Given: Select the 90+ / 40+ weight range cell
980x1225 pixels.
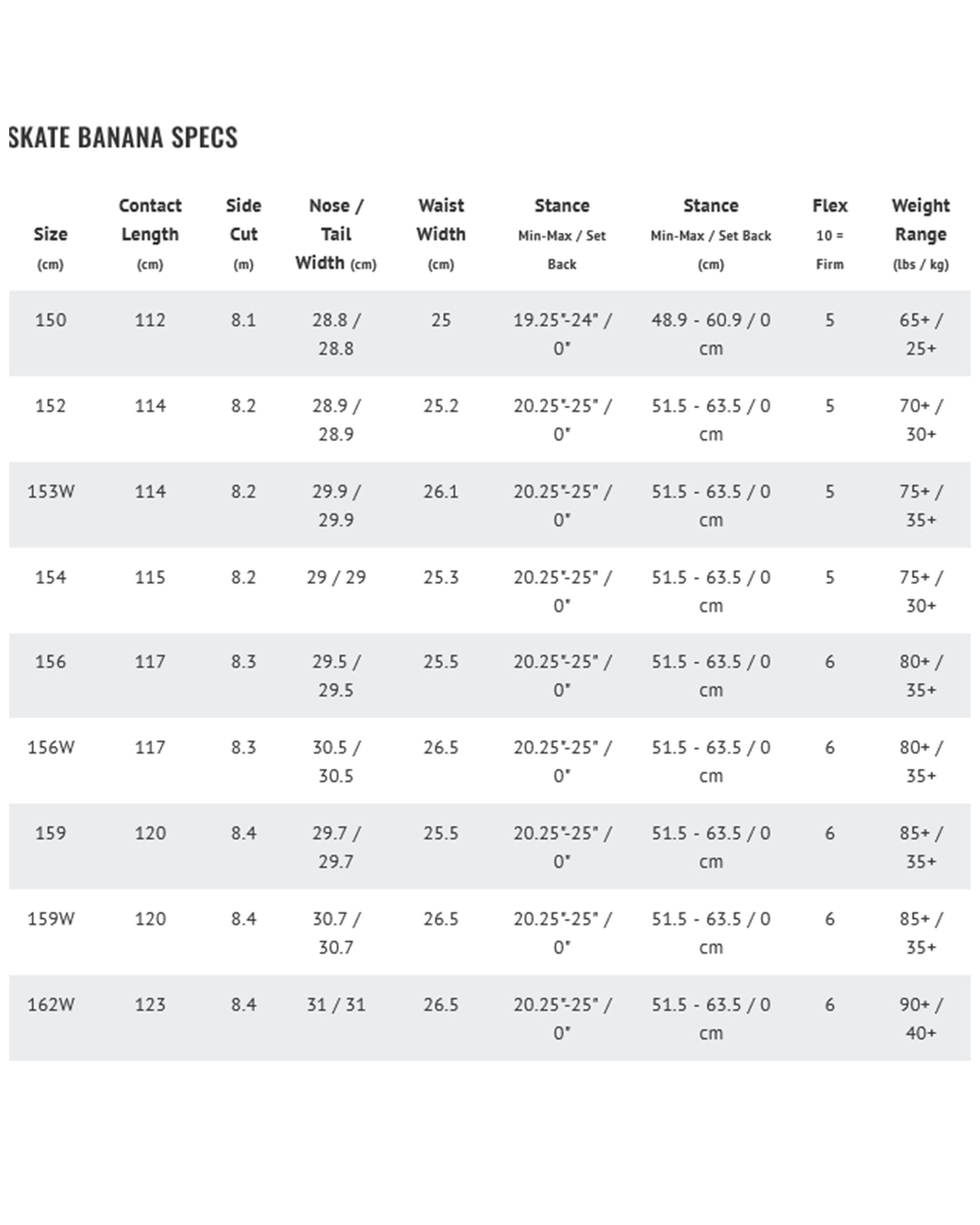Looking at the screenshot, I should click(x=920, y=1018).
